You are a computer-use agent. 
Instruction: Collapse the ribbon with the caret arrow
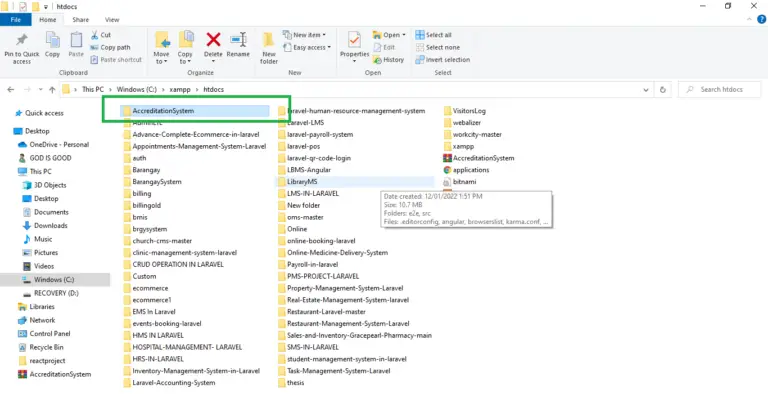pyautogui.click(x=749, y=20)
